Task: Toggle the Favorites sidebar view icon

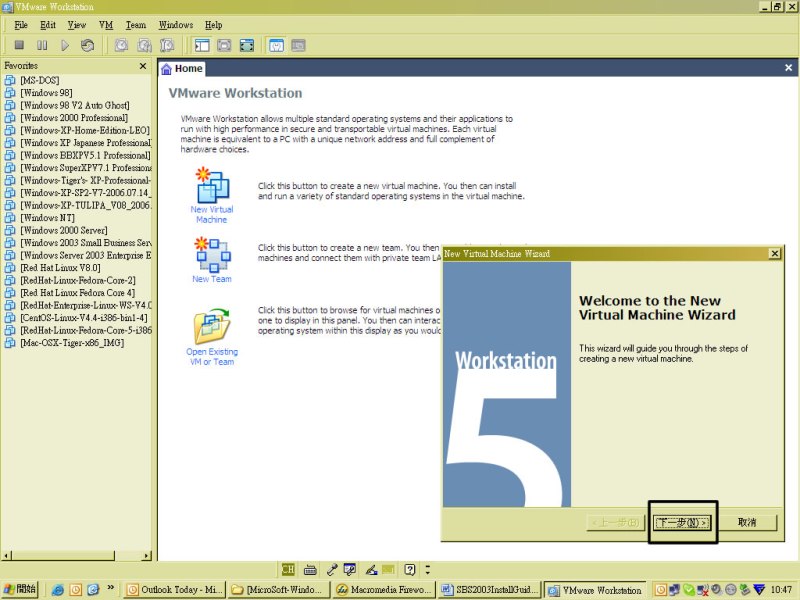Action: 202,45
